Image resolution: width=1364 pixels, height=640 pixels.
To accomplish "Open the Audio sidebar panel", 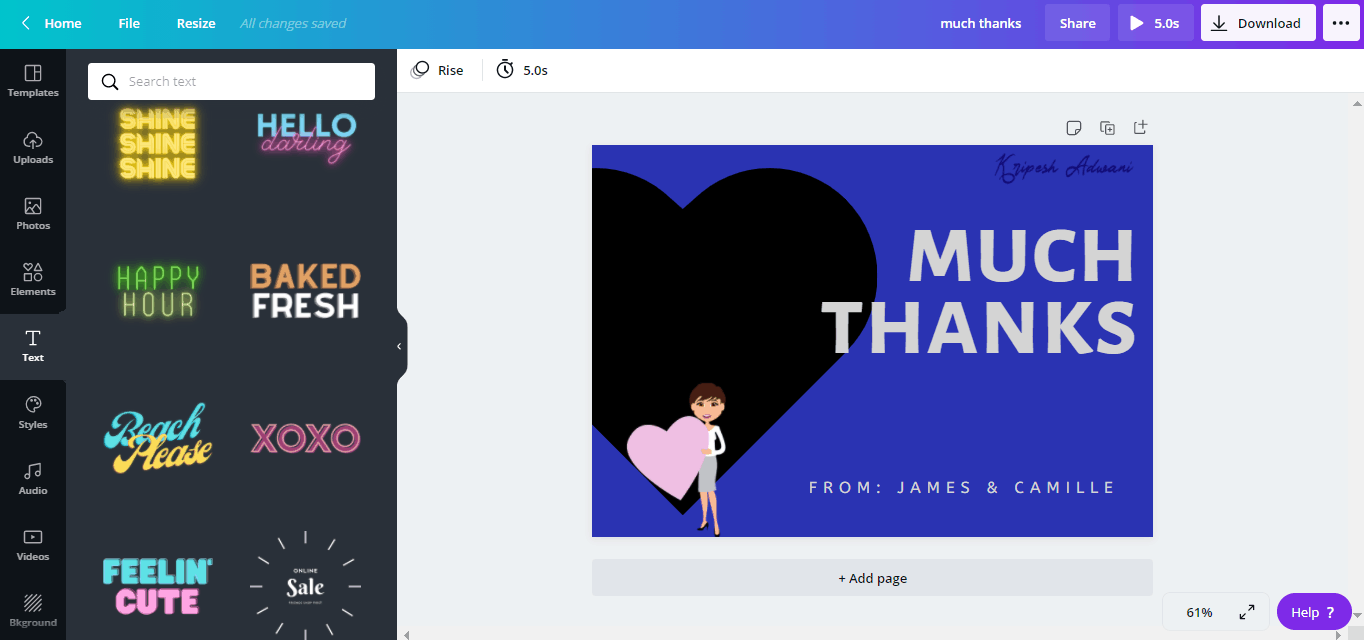I will tap(33, 478).
